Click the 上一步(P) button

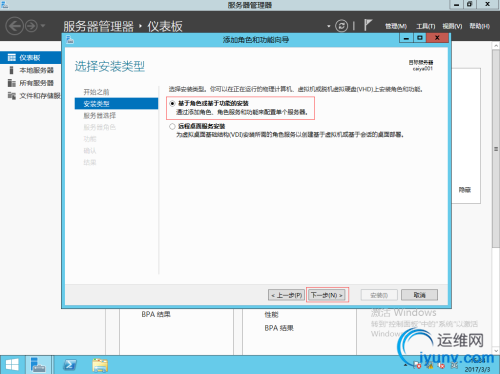(286, 295)
